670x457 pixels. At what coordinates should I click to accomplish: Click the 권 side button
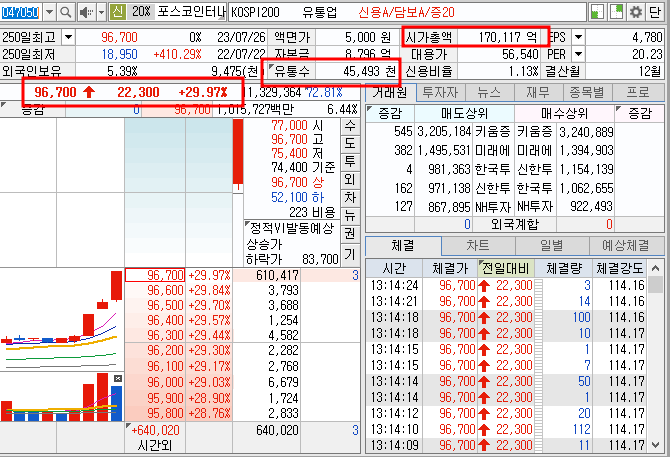pyautogui.click(x=350, y=234)
